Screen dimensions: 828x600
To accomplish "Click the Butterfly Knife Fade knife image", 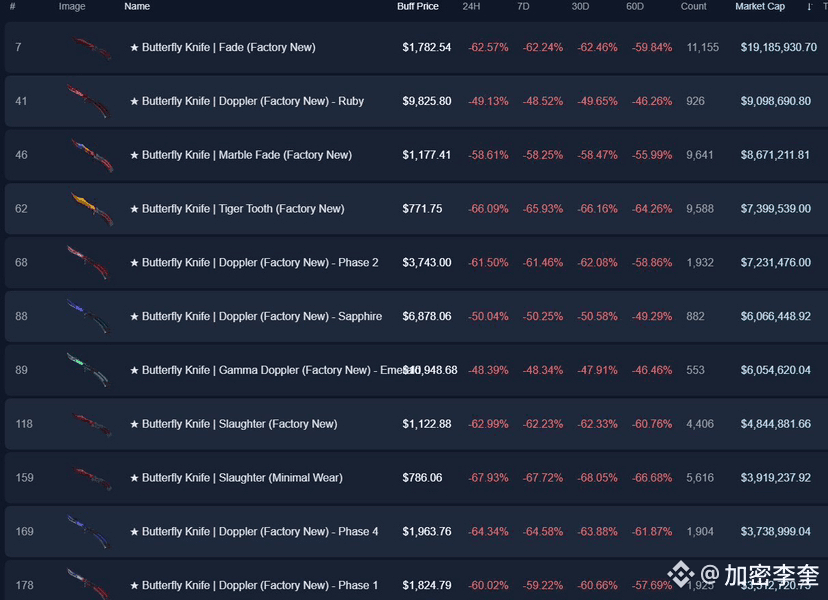I will coord(91,47).
